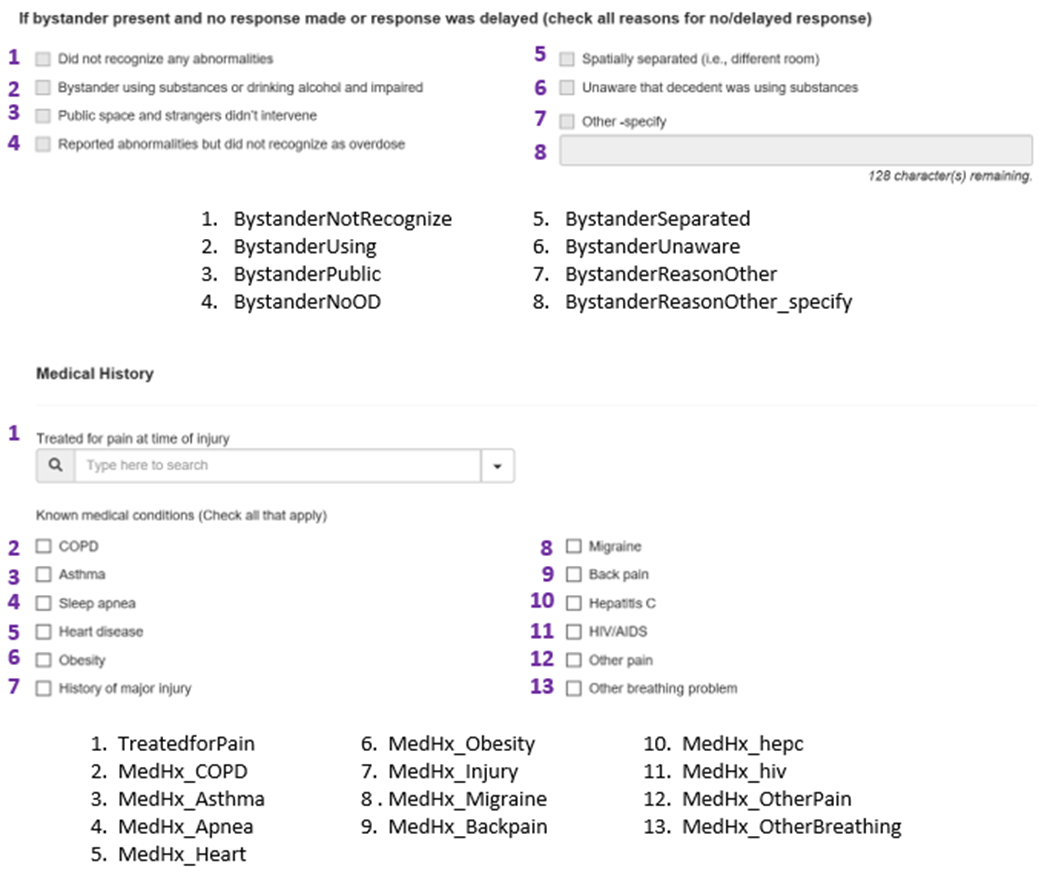Check 'Did not recognize any abnormalities'
The height and width of the screenshot is (881, 1050).
click(x=42, y=59)
